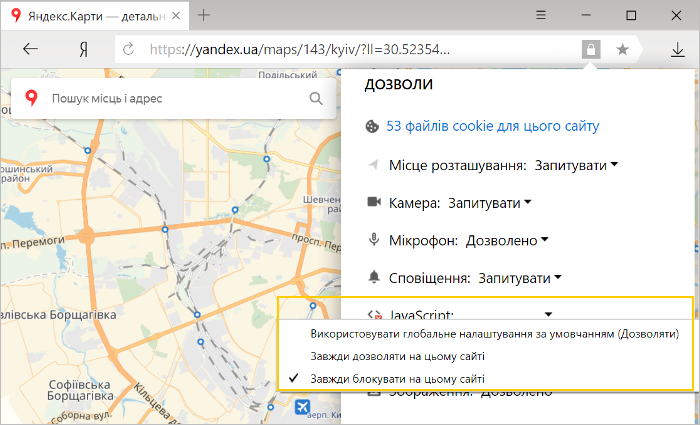
Task: Expand the Місце розташування dropdown
Action: pos(576,165)
